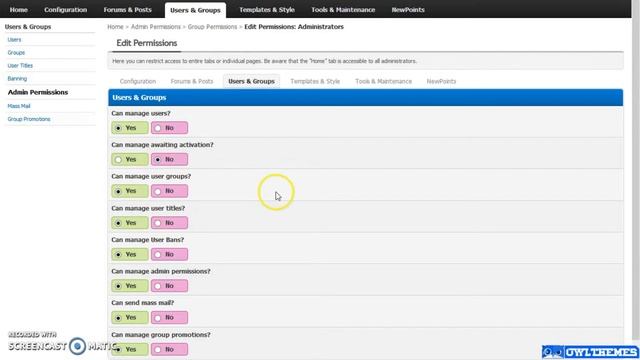The image size is (640, 360).
Task: Select No for Can manage admin permissions
Action: click(169, 286)
